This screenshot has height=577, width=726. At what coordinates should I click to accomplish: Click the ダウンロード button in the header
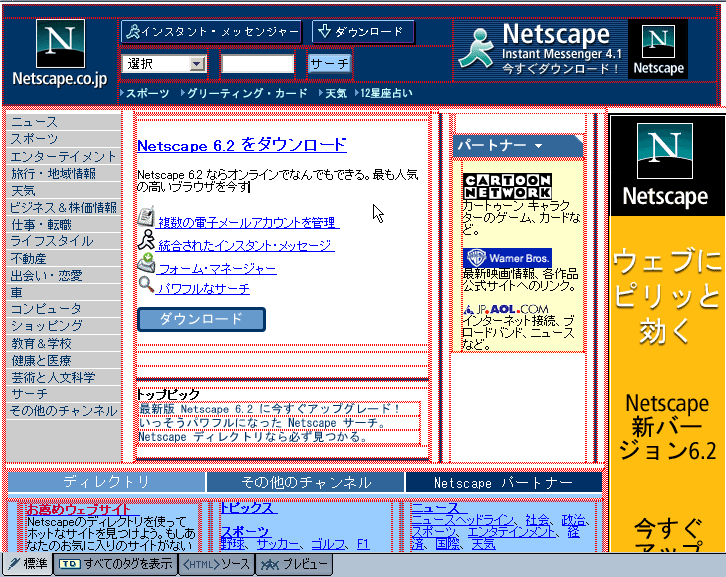pos(363,32)
